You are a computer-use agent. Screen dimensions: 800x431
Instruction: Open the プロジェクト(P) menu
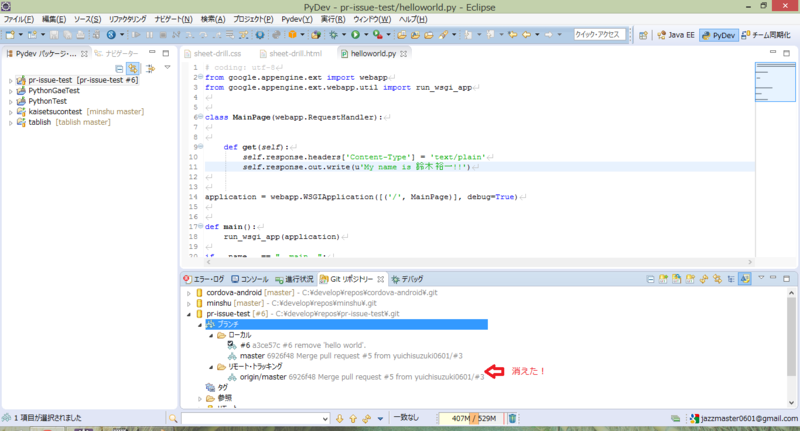pyautogui.click(x=253, y=19)
